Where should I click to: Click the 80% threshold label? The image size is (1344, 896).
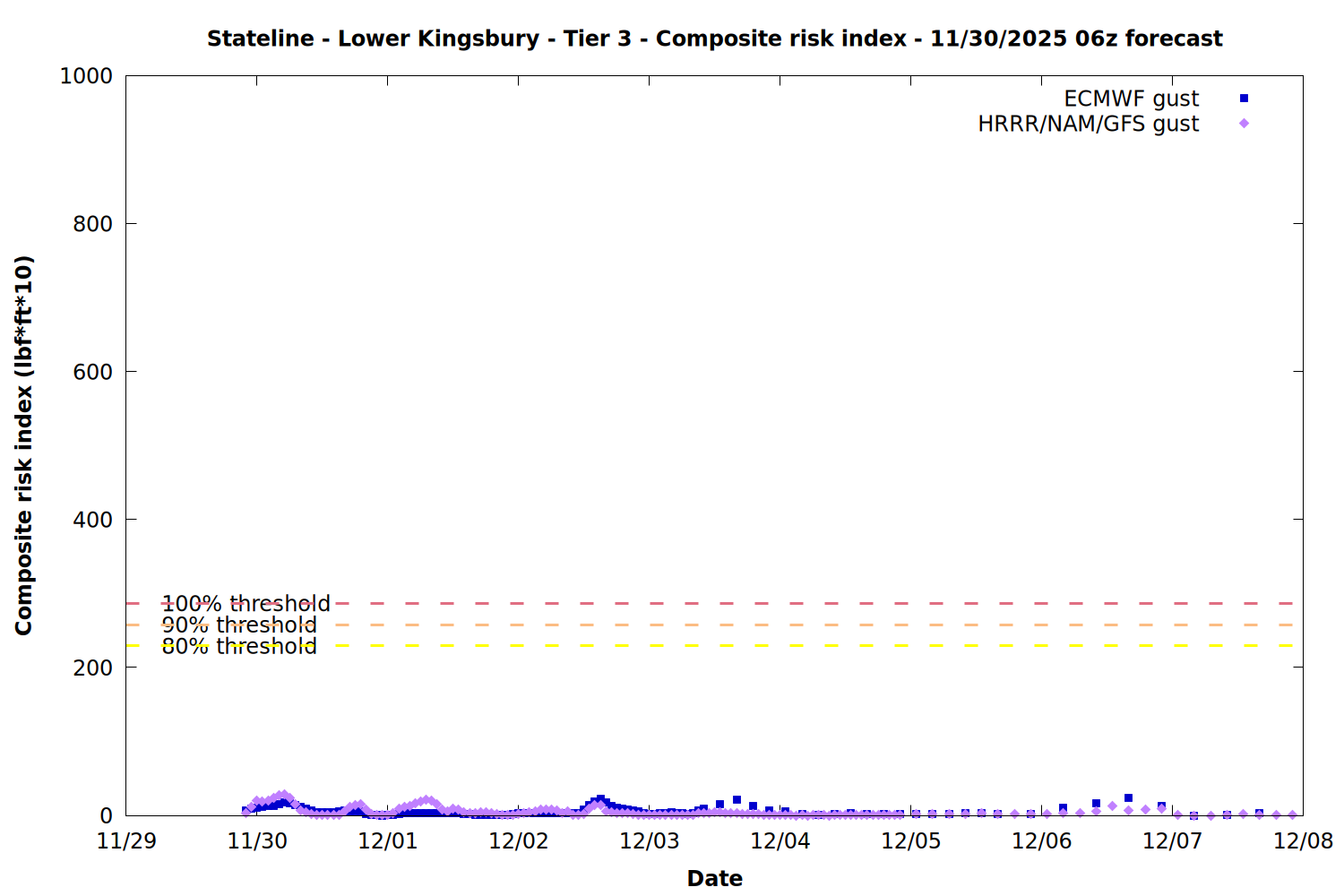(x=238, y=646)
